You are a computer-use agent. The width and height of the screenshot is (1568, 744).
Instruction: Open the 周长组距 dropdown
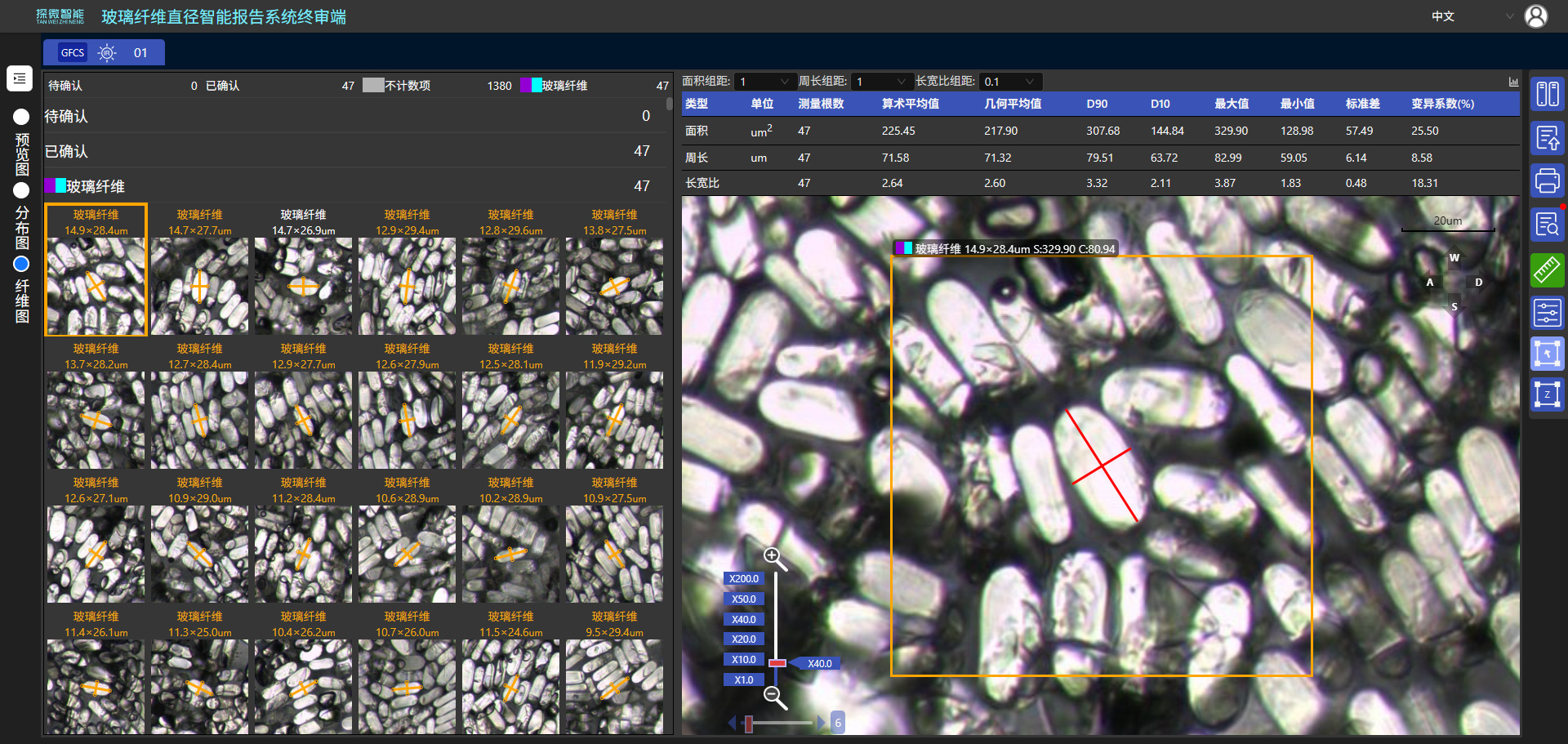pos(881,82)
